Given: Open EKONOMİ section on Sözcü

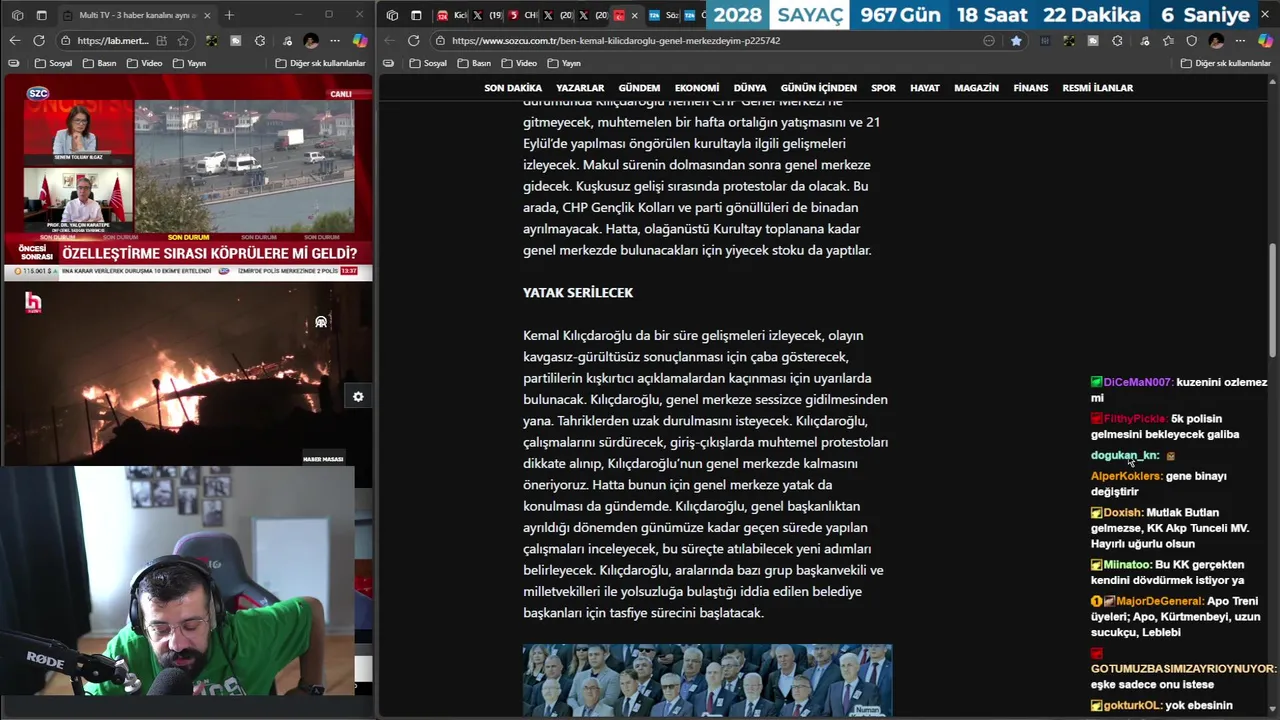Looking at the screenshot, I should [697, 88].
